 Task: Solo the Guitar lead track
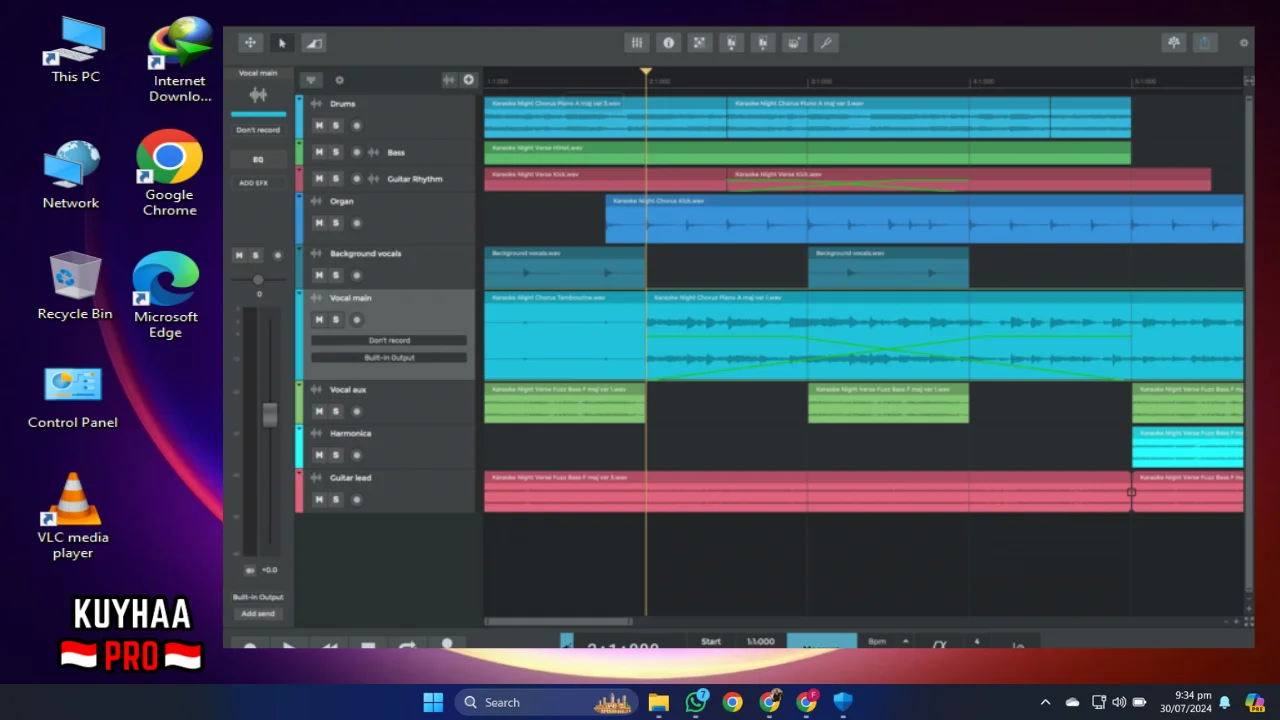click(336, 499)
